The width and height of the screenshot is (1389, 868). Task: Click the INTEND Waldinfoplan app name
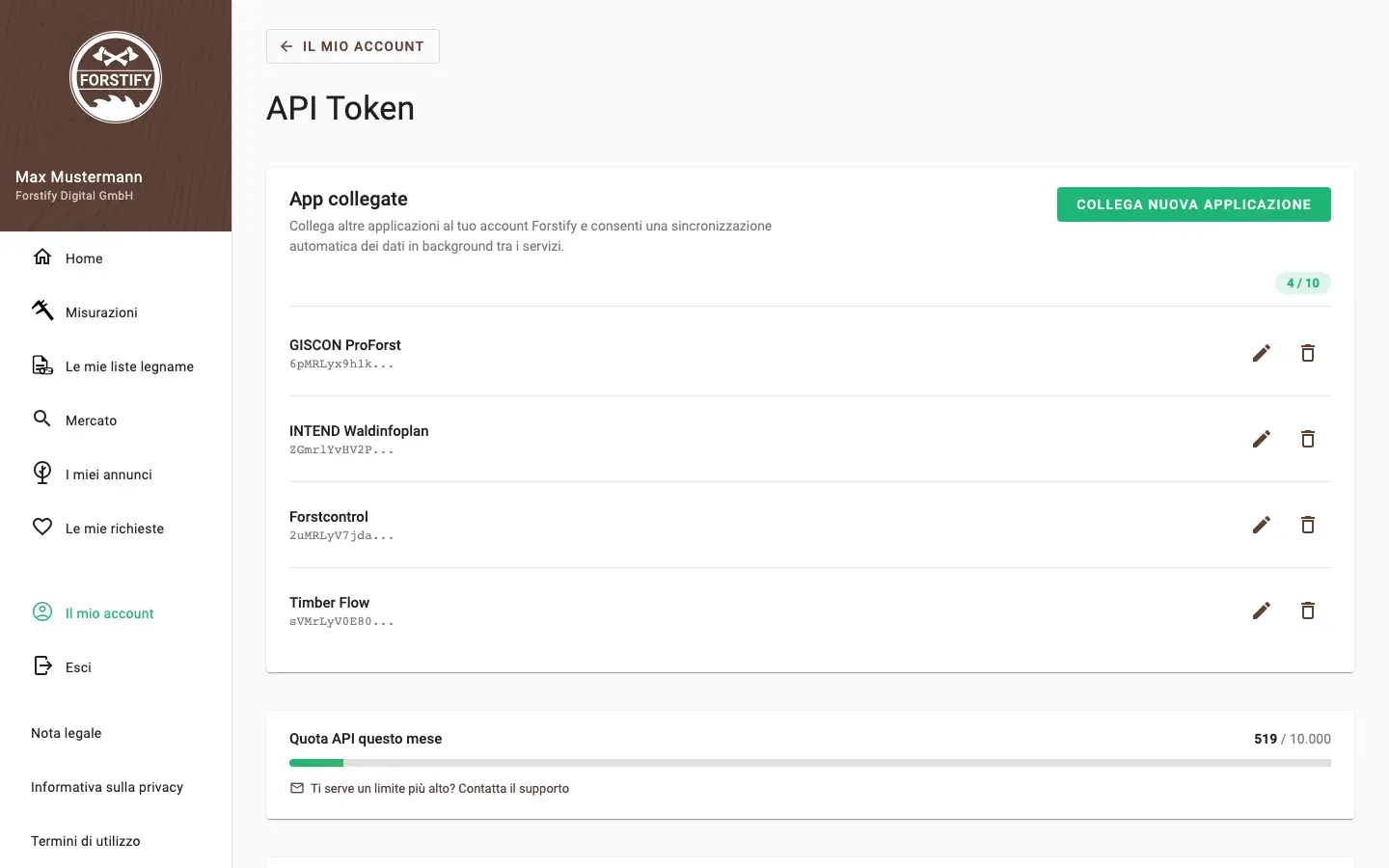pos(359,430)
